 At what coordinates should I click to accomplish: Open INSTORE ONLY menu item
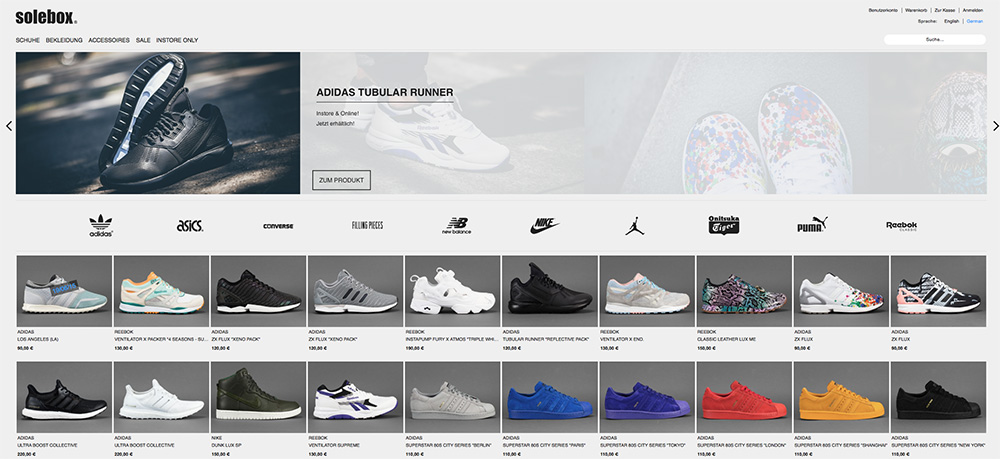click(x=177, y=40)
